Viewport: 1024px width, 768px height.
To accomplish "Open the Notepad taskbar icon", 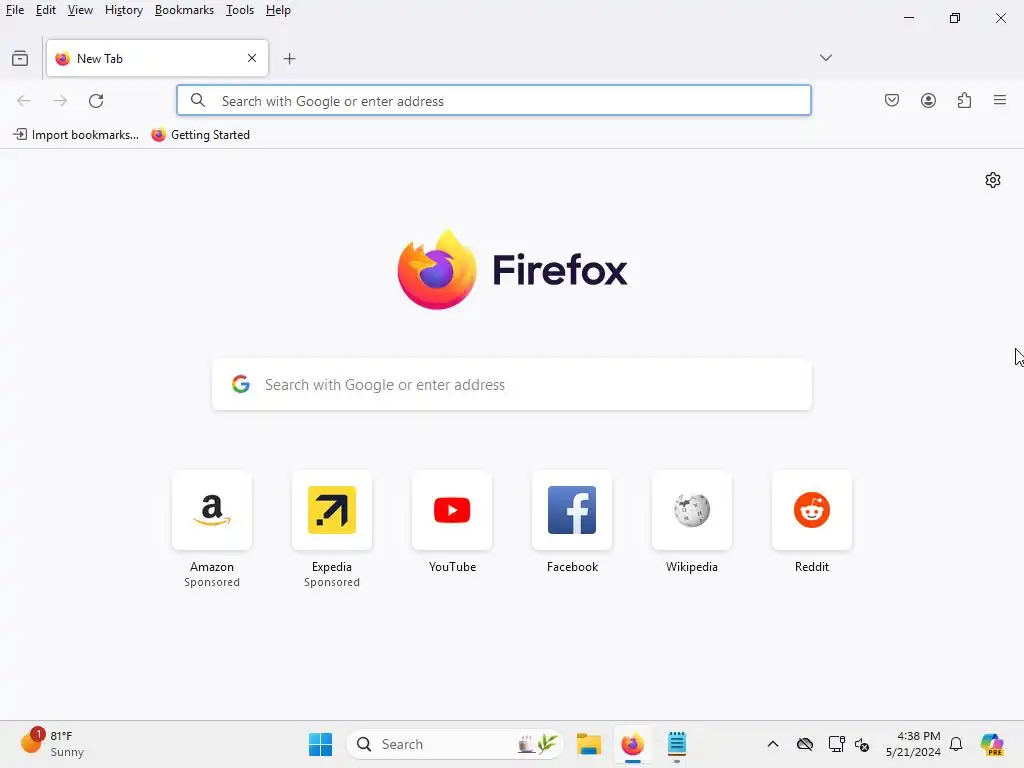I will coord(677,744).
